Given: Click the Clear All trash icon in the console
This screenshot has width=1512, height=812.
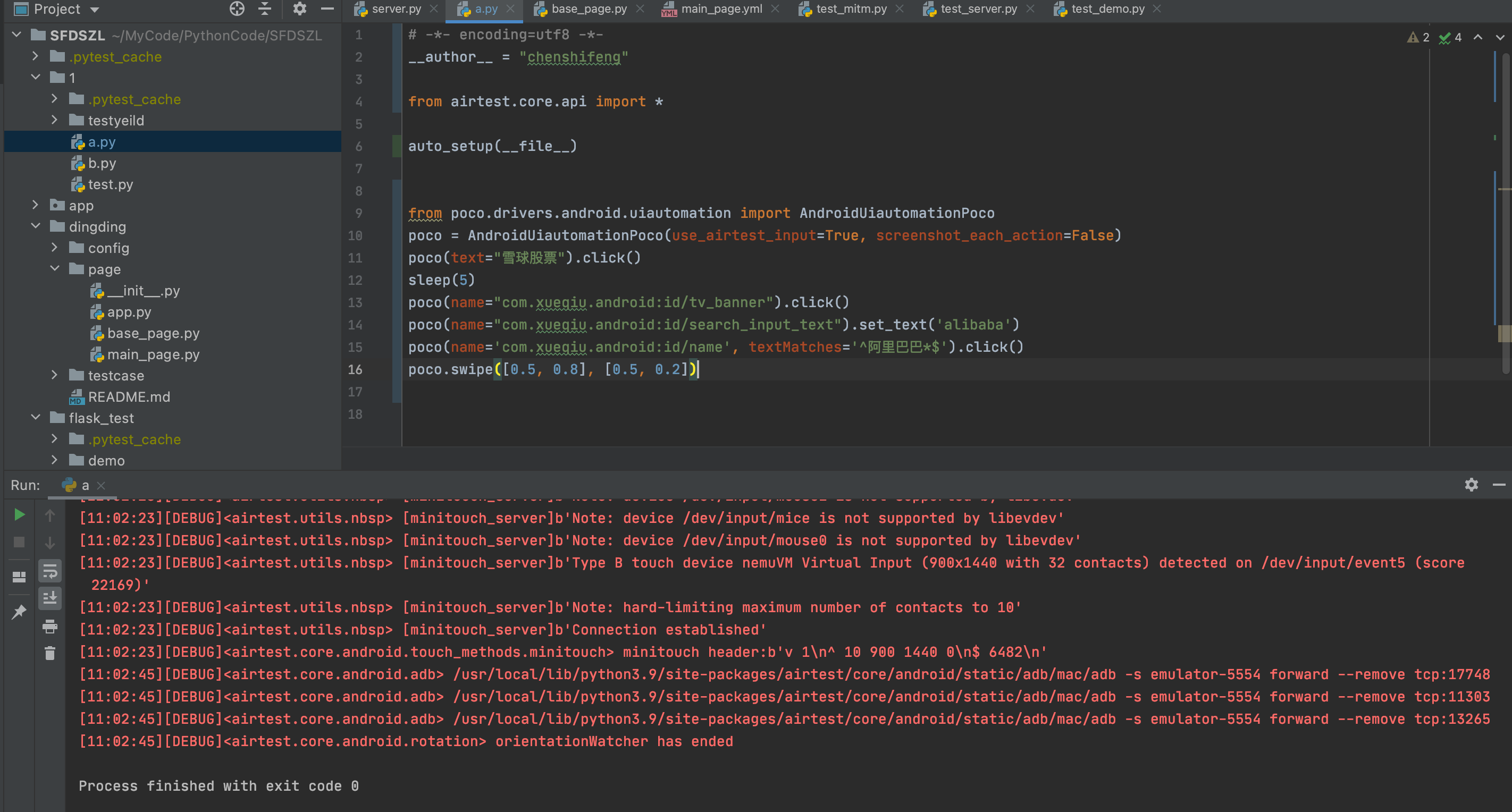Looking at the screenshot, I should 50,653.
